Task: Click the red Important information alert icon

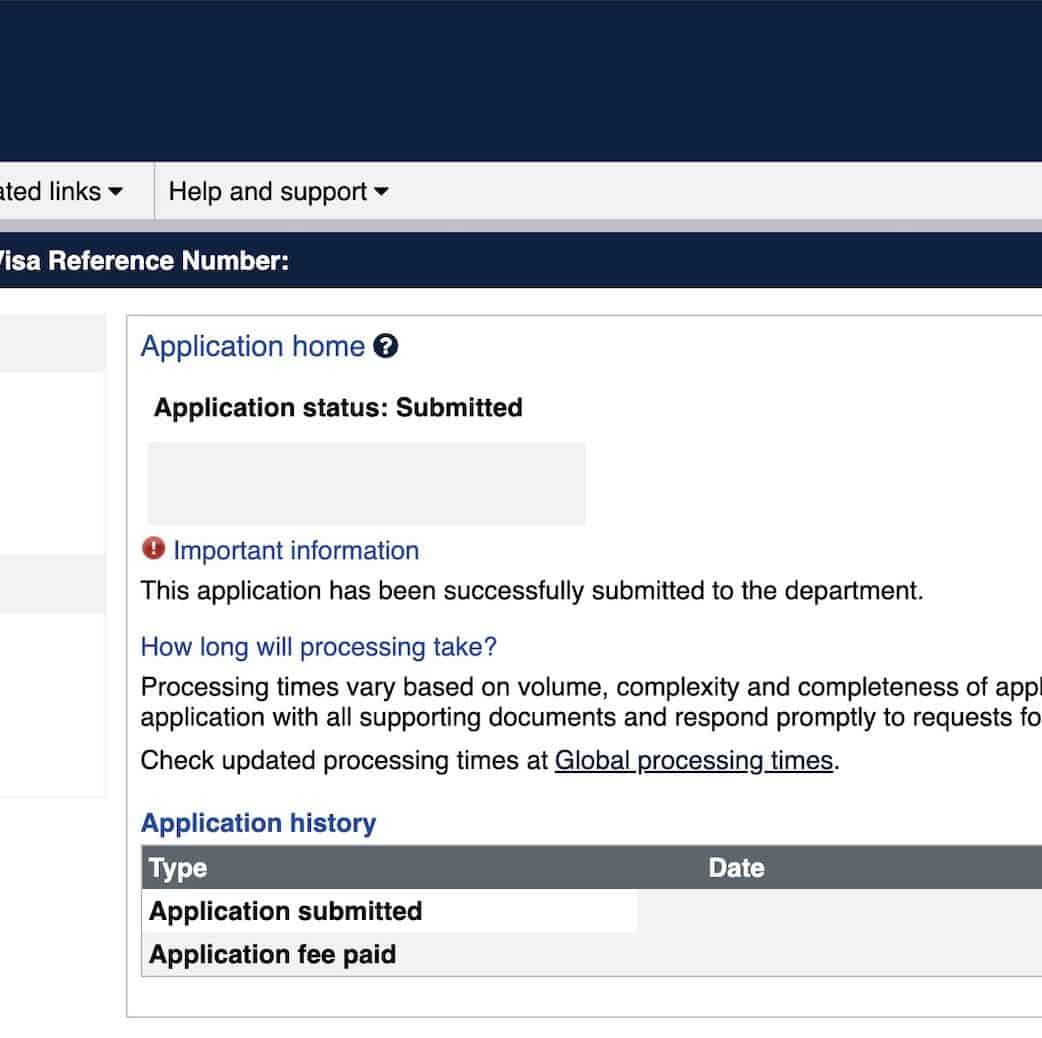Action: coord(153,549)
